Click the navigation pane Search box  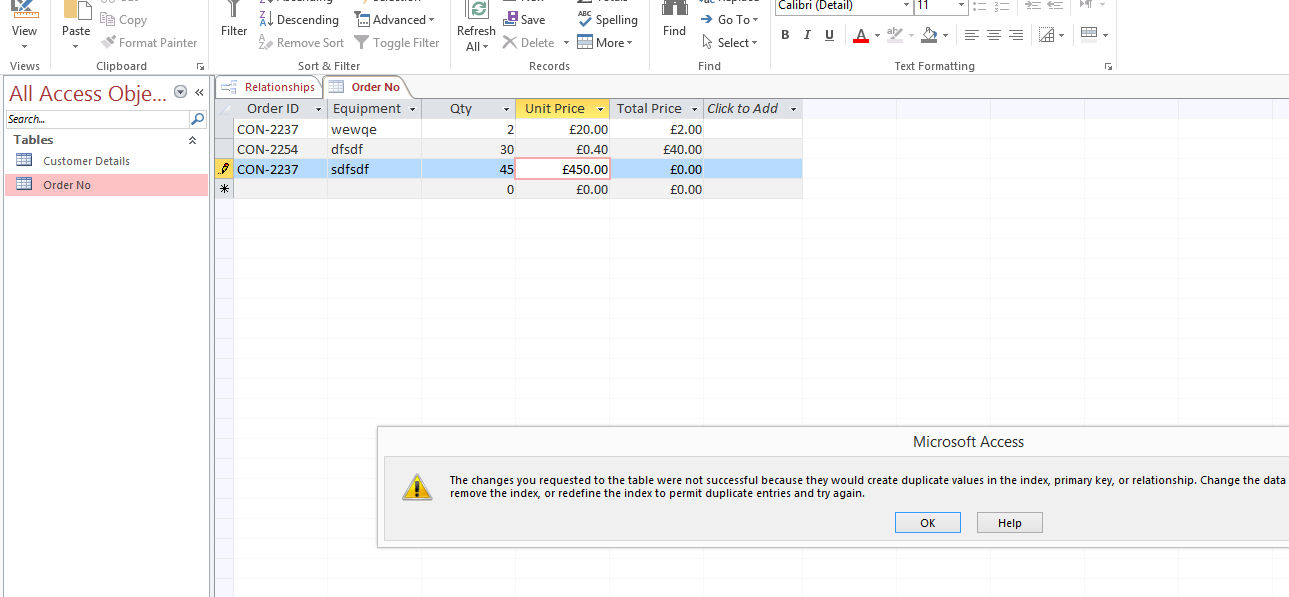pyautogui.click(x=97, y=119)
